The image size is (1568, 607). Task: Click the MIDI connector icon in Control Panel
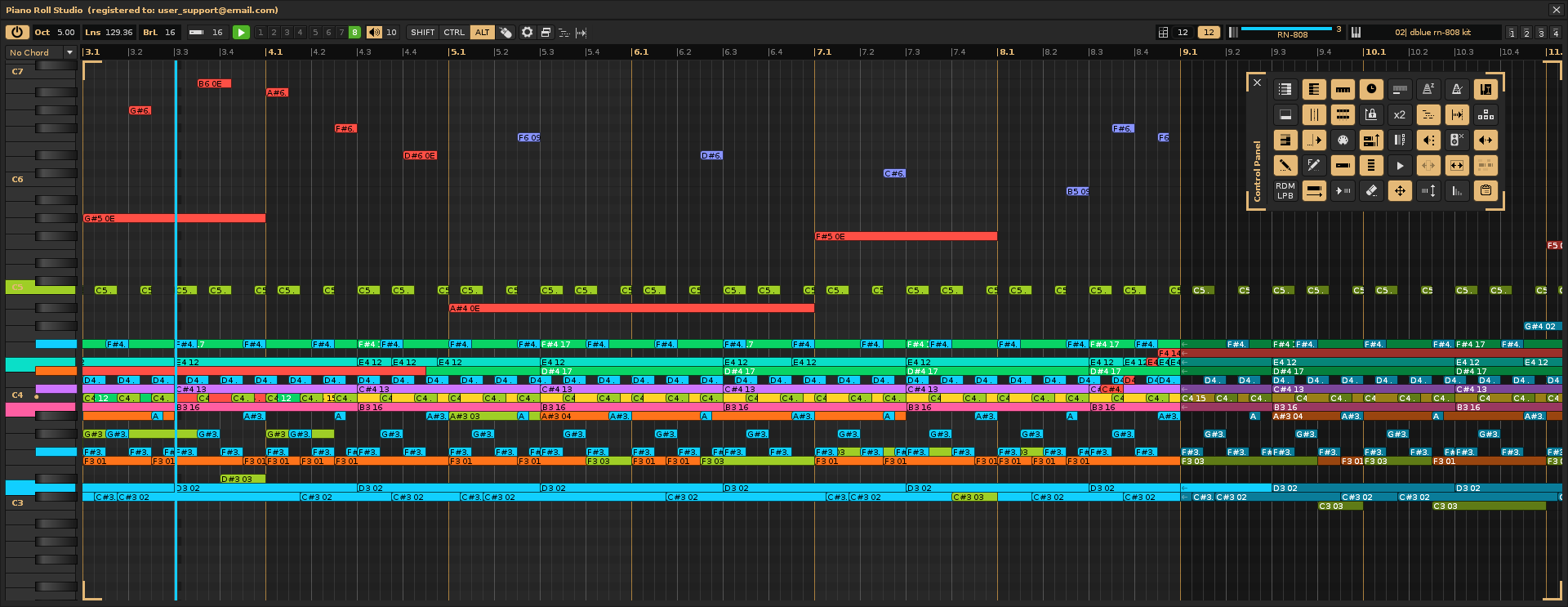pos(1343,141)
